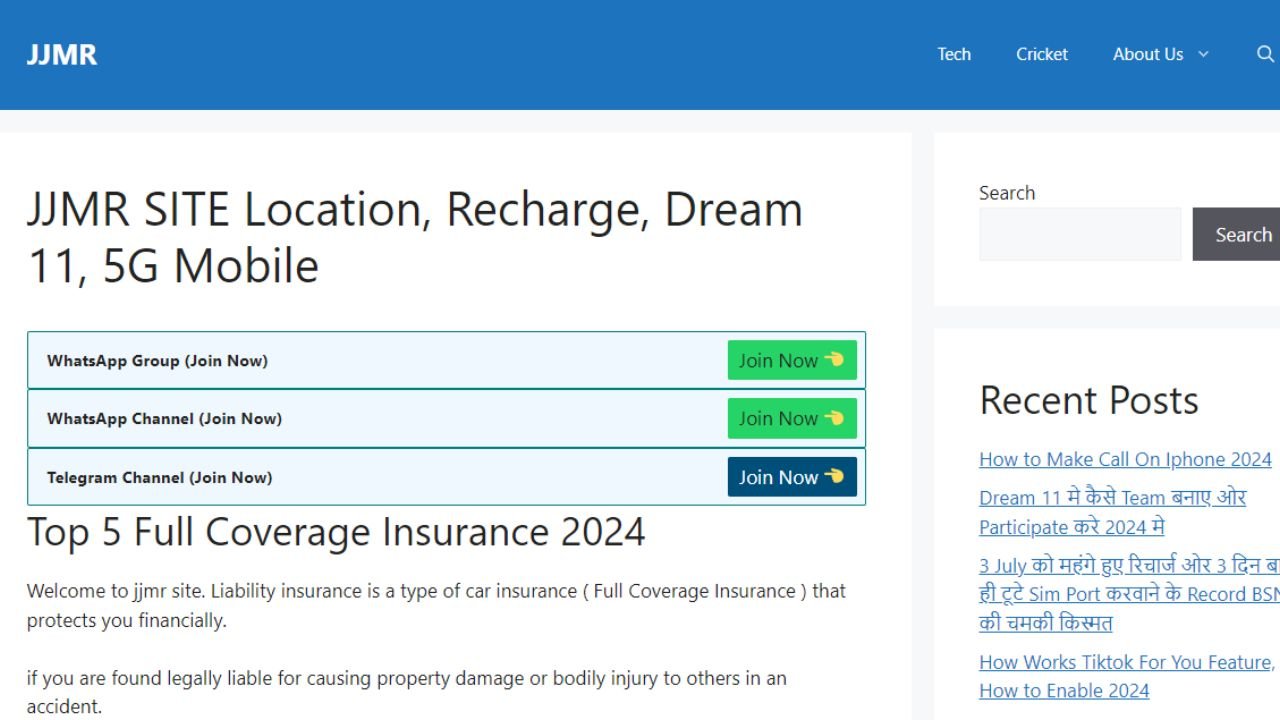Join Now button for WhatsApp Group
Image resolution: width=1280 pixels, height=720 pixels.
coord(792,360)
